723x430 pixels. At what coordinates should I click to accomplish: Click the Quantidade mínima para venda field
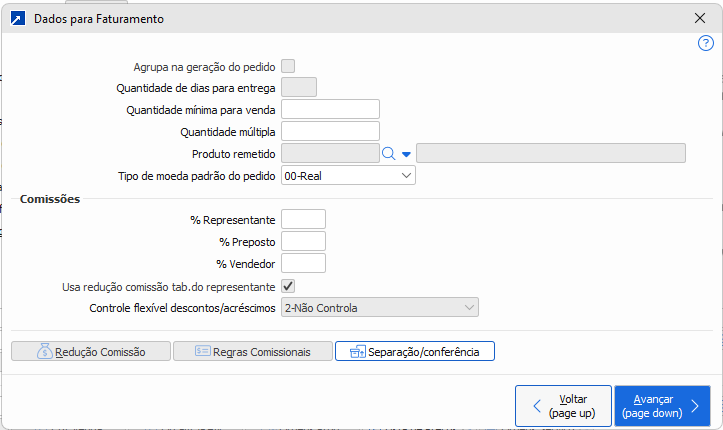pos(330,109)
